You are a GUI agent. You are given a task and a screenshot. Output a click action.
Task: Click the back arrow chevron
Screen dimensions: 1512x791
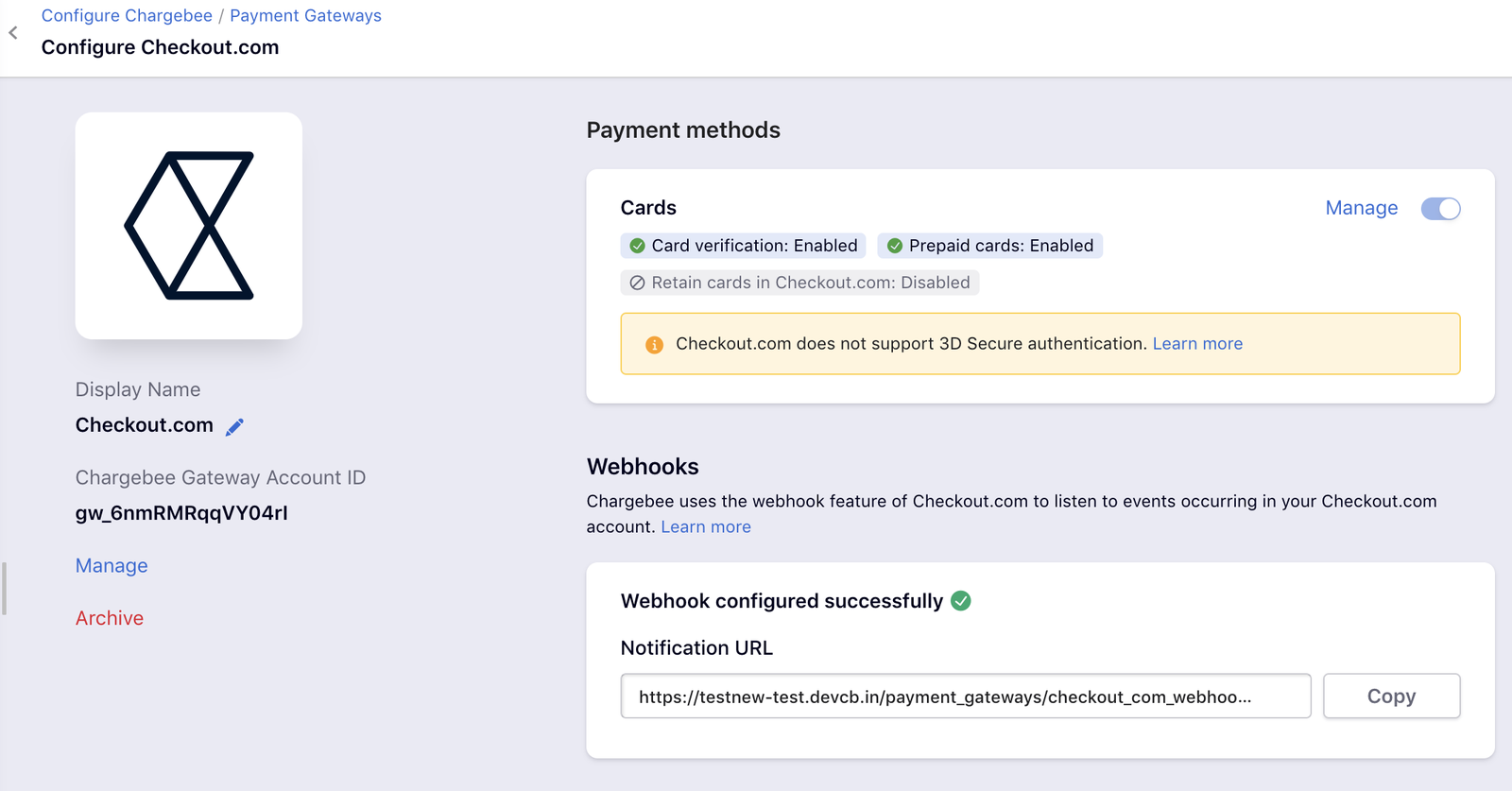click(x=13, y=33)
